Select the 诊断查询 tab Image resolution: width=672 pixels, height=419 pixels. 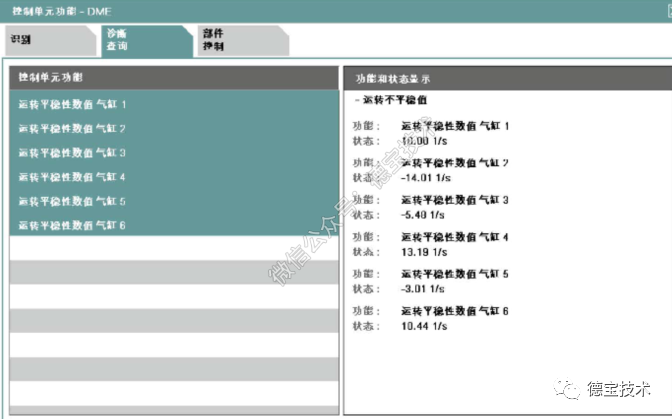pos(118,40)
